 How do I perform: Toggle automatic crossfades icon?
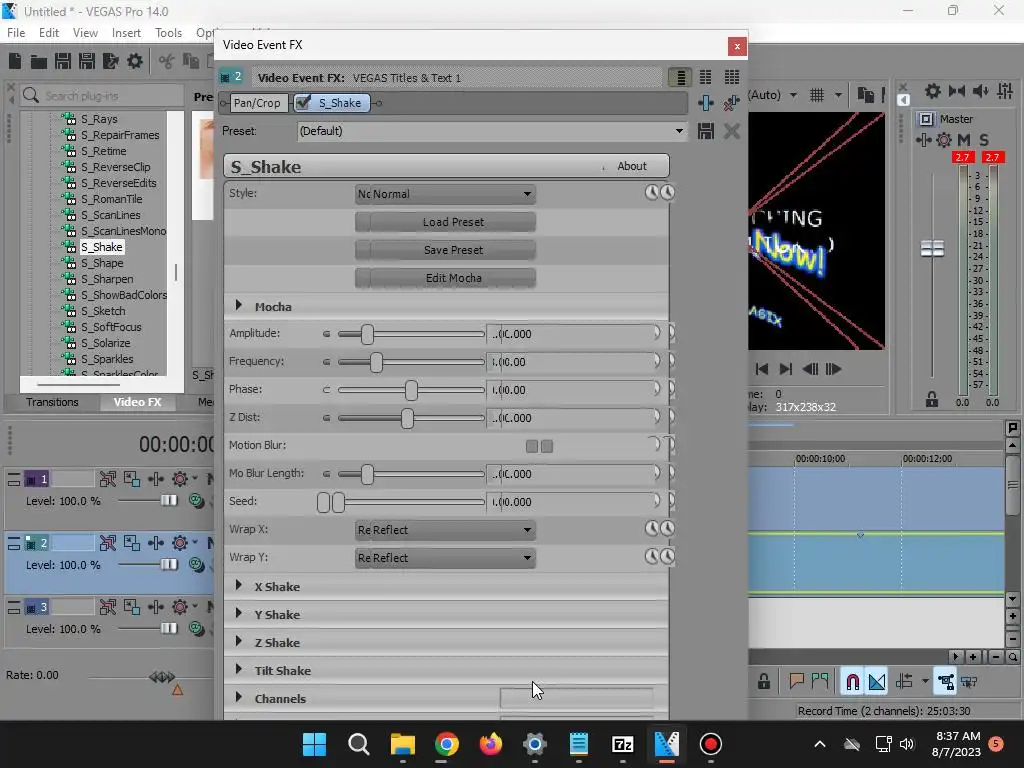(877, 682)
